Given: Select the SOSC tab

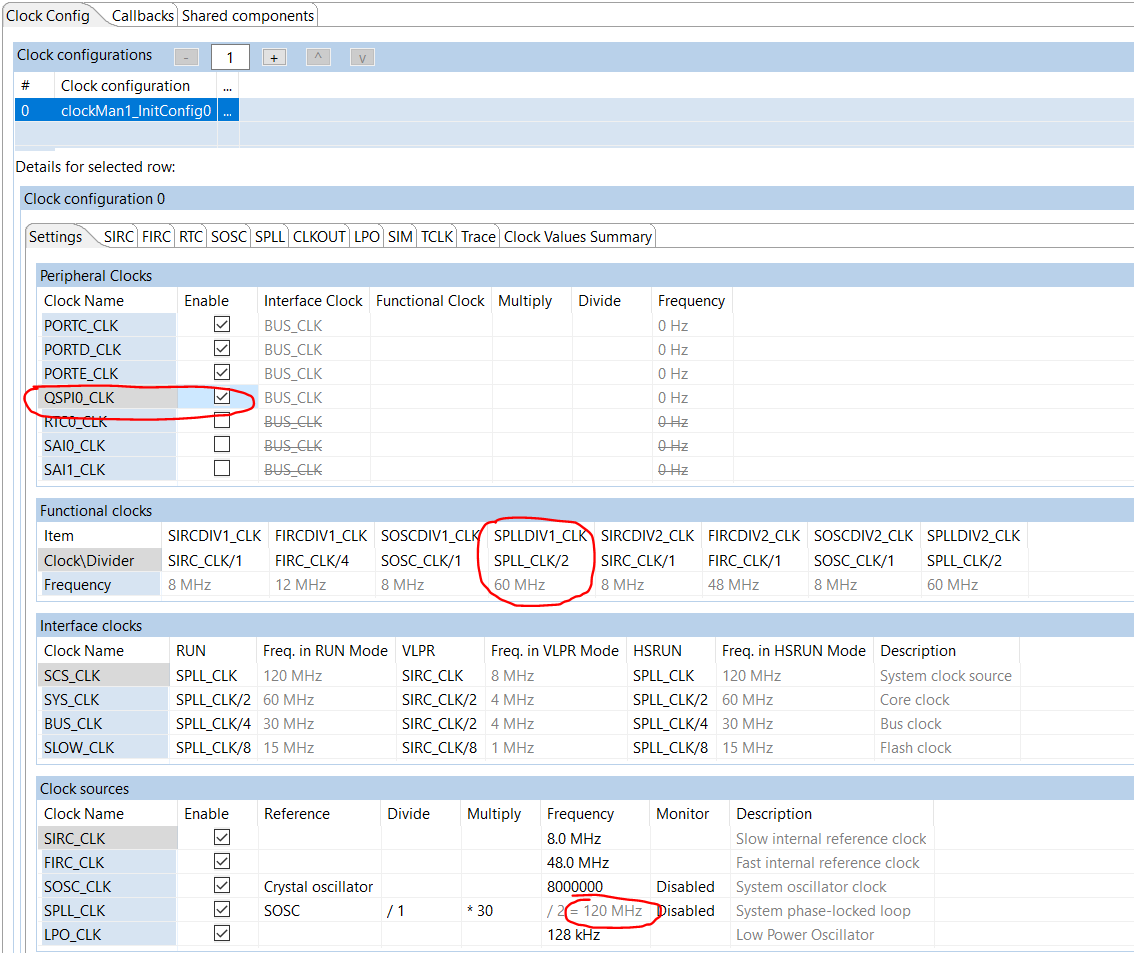Looking at the screenshot, I should 229,236.
